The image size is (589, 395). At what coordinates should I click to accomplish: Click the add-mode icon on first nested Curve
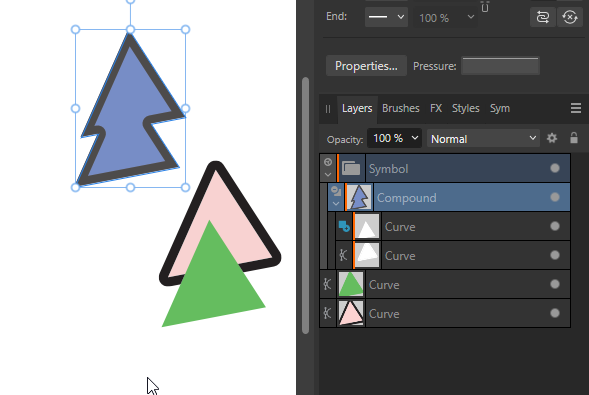tap(344, 226)
